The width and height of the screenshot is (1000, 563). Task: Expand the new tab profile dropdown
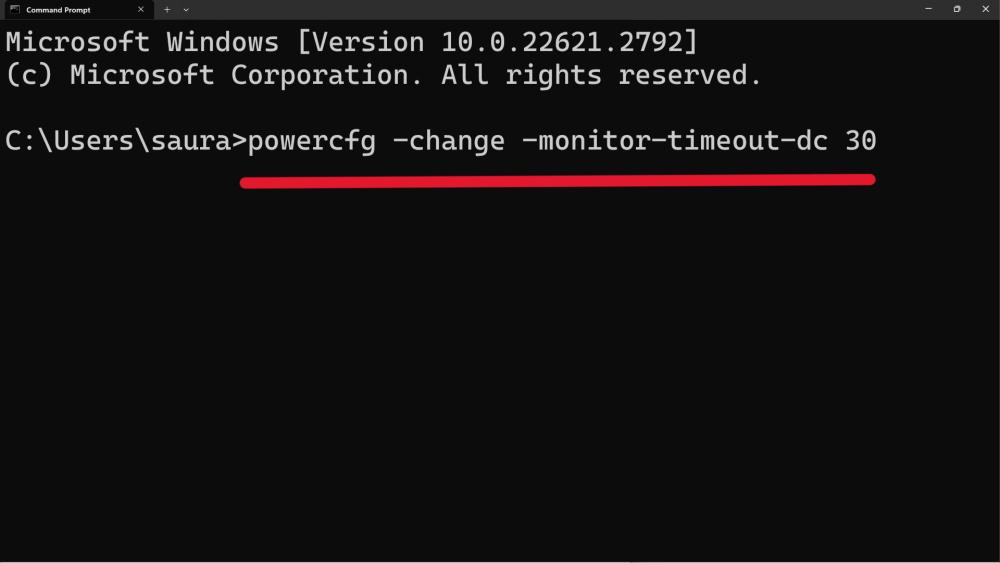(x=186, y=9)
